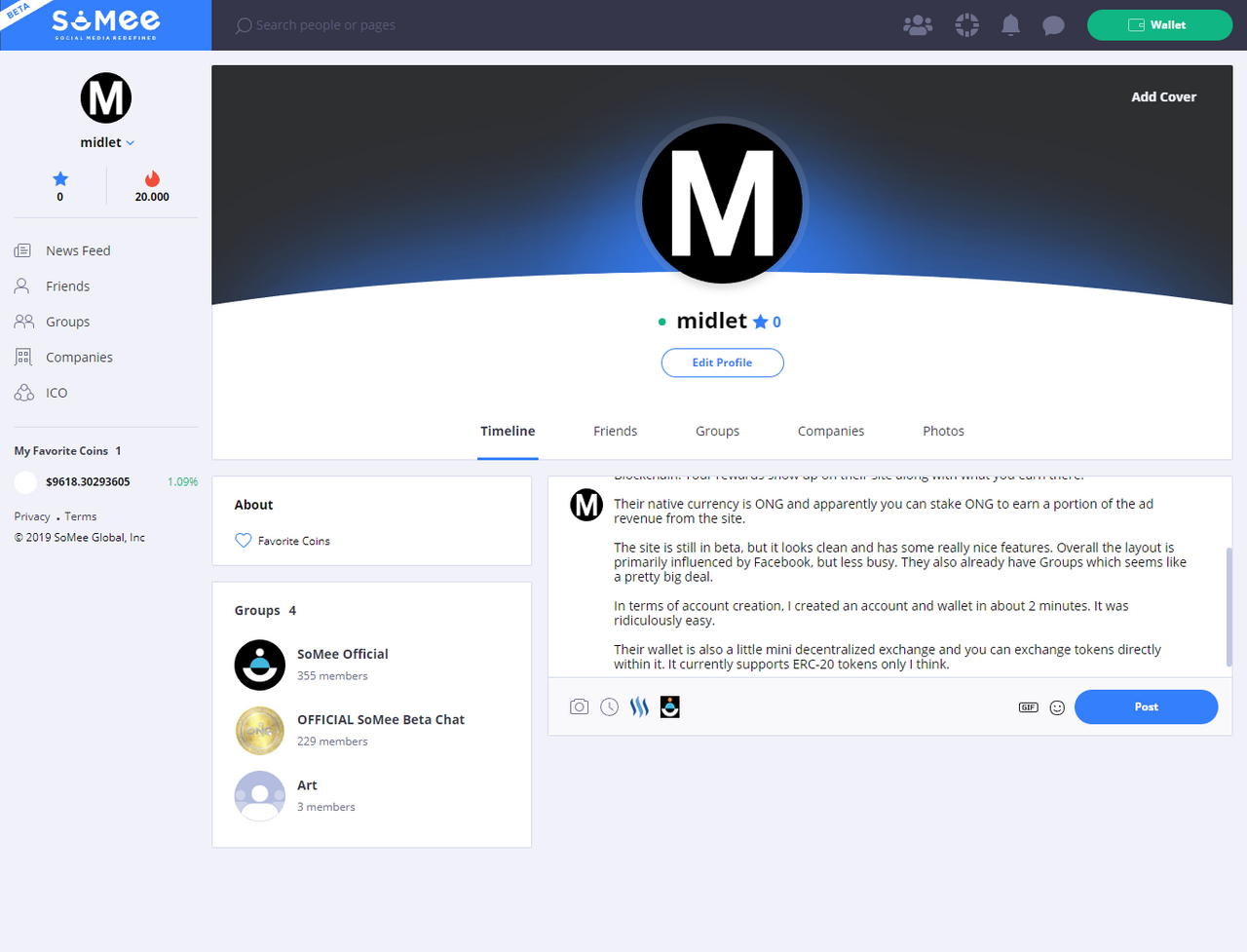Viewport: 1247px width, 952px height.
Task: Click the search people or pages field
Action: (325, 25)
